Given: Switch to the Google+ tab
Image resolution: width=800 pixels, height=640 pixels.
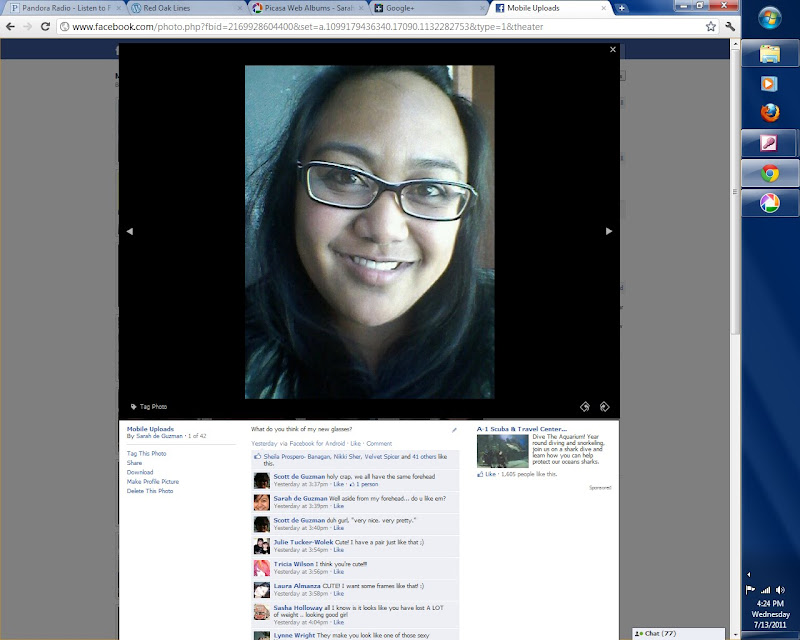Looking at the screenshot, I should click(x=428, y=8).
